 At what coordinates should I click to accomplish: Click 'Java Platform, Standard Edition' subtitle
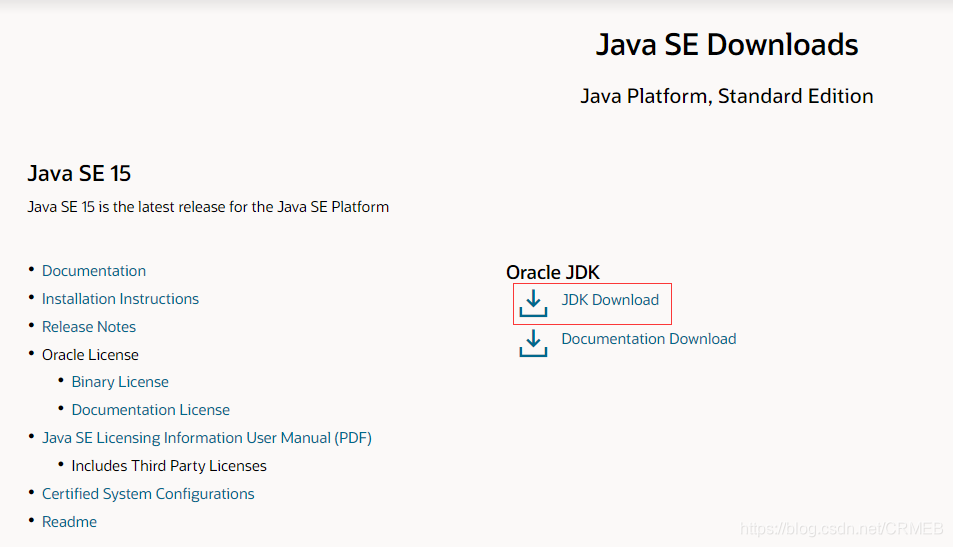[727, 96]
